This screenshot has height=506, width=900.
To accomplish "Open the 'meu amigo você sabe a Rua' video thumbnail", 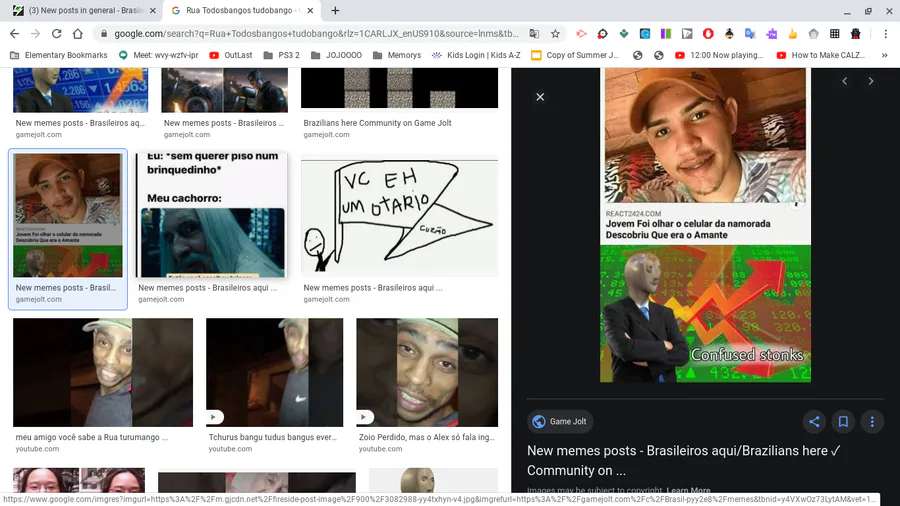I will pos(103,372).
